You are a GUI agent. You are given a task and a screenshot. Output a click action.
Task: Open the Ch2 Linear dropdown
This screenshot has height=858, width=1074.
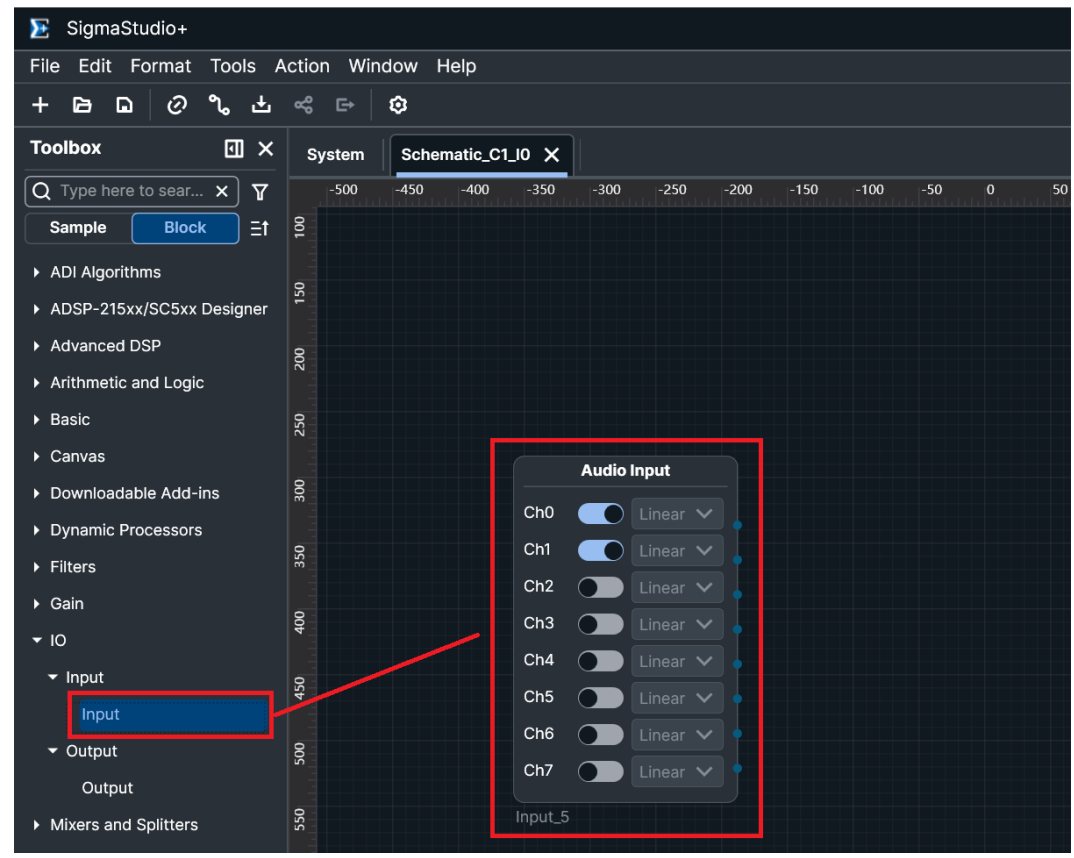tap(677, 588)
